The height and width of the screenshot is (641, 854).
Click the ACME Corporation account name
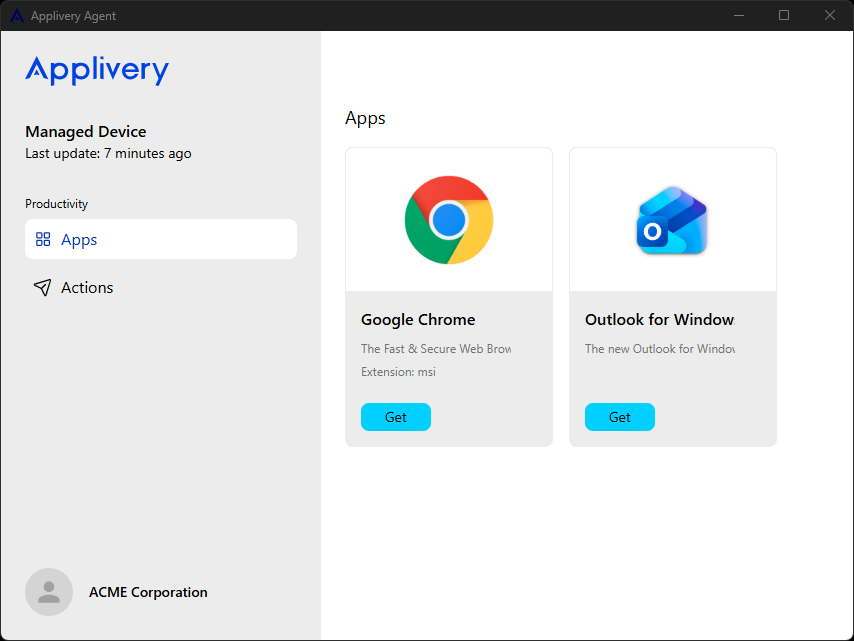(x=147, y=592)
